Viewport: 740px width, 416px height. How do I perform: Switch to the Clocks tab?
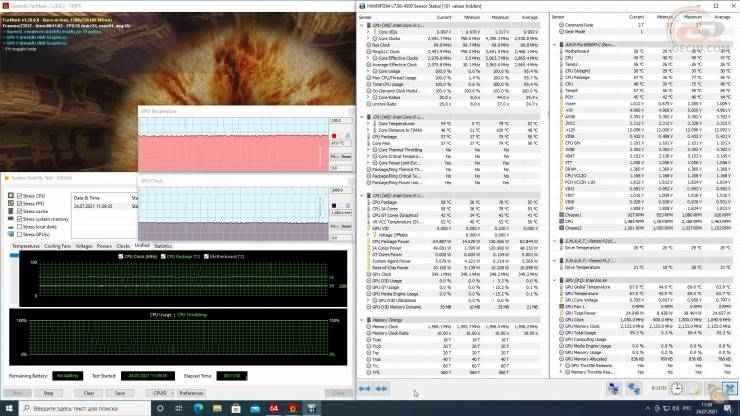point(123,246)
